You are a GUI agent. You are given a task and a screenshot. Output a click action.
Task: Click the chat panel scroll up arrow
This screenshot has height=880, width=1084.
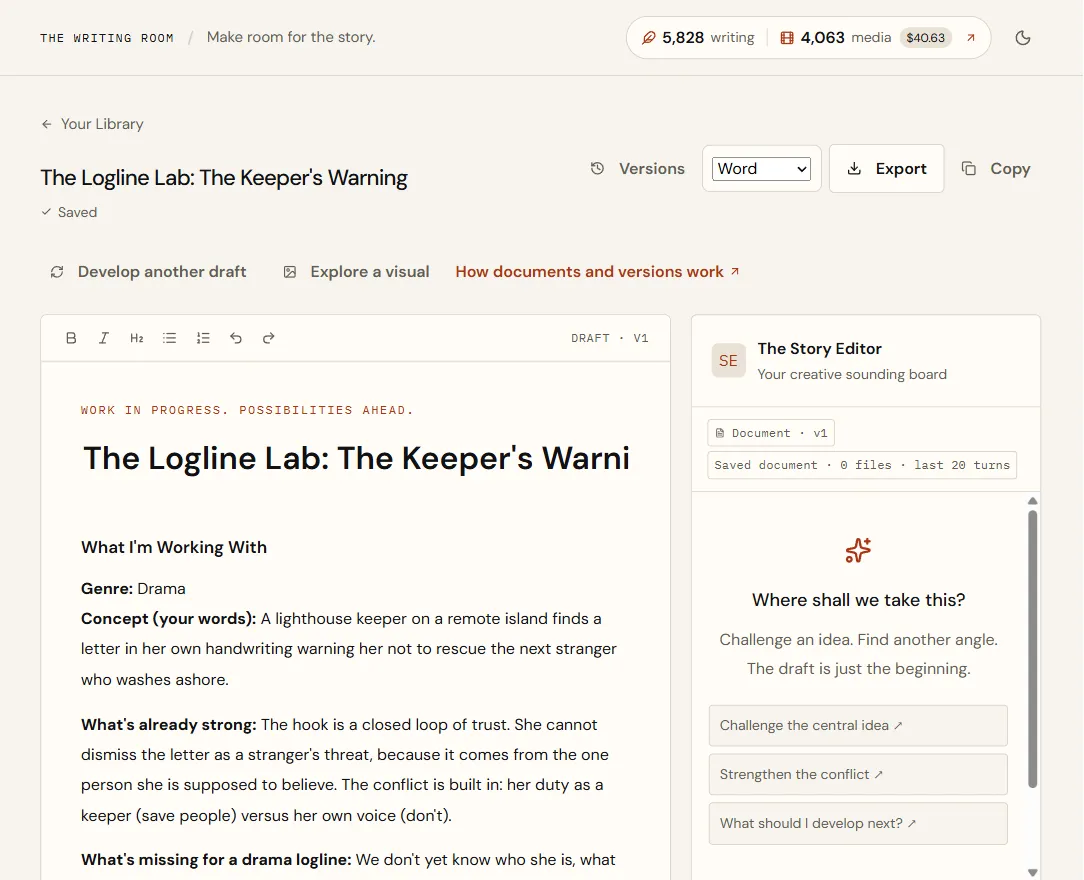pos(1032,501)
